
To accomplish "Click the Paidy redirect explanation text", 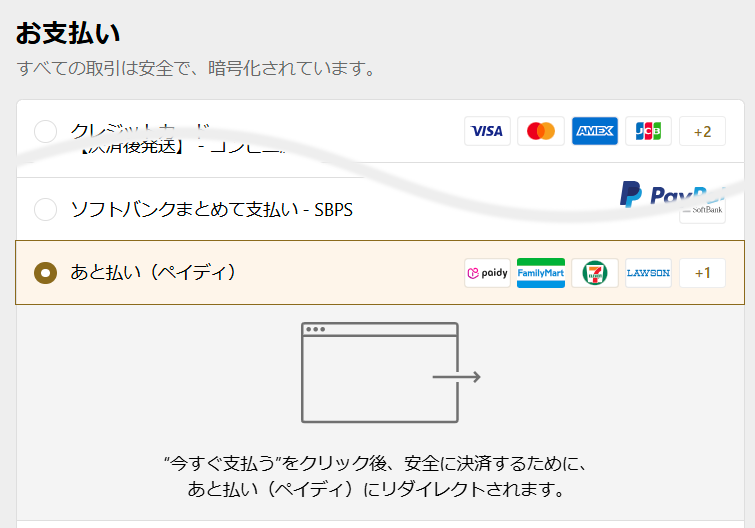I will point(378,477).
